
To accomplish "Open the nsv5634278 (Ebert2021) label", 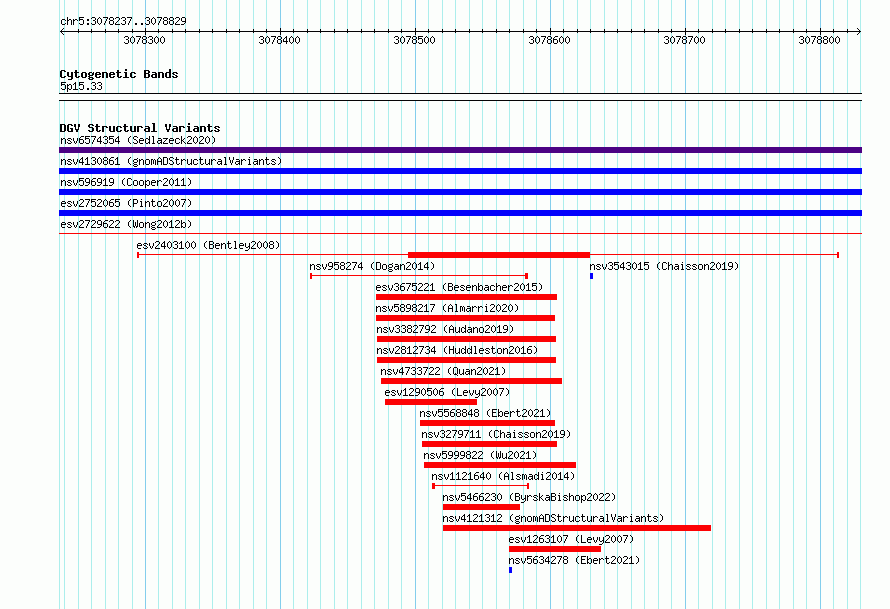I will (574, 560).
